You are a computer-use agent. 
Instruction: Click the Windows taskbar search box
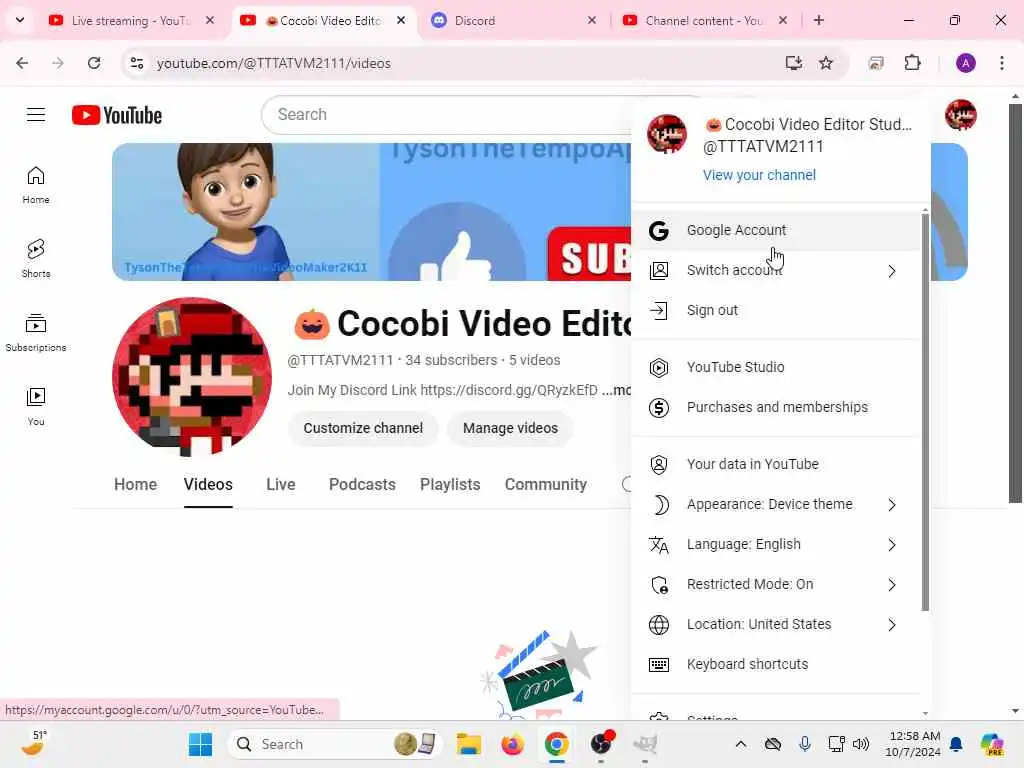tap(335, 744)
